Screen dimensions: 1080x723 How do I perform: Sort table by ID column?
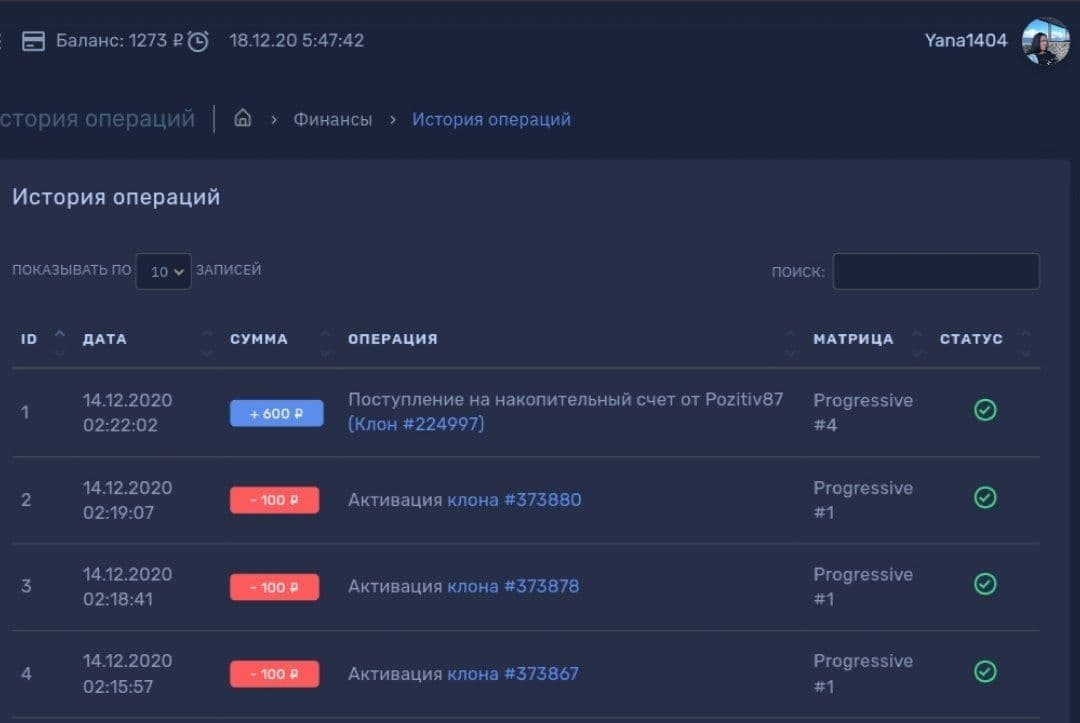tap(30, 339)
